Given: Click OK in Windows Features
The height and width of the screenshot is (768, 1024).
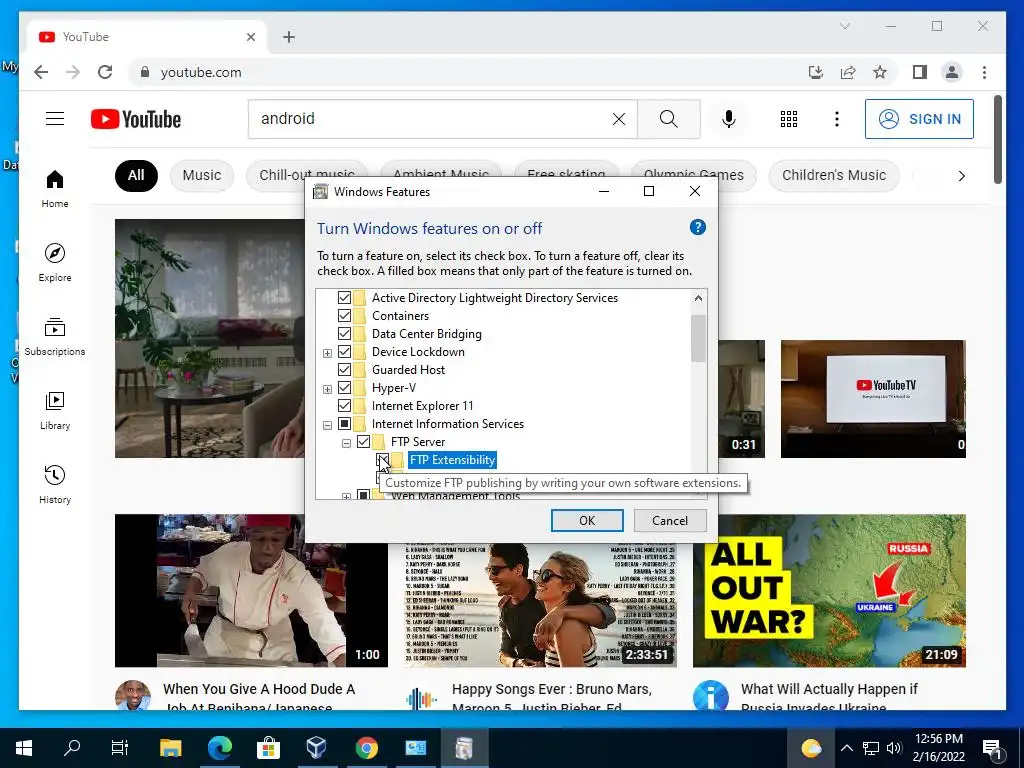Looking at the screenshot, I should tap(587, 520).
